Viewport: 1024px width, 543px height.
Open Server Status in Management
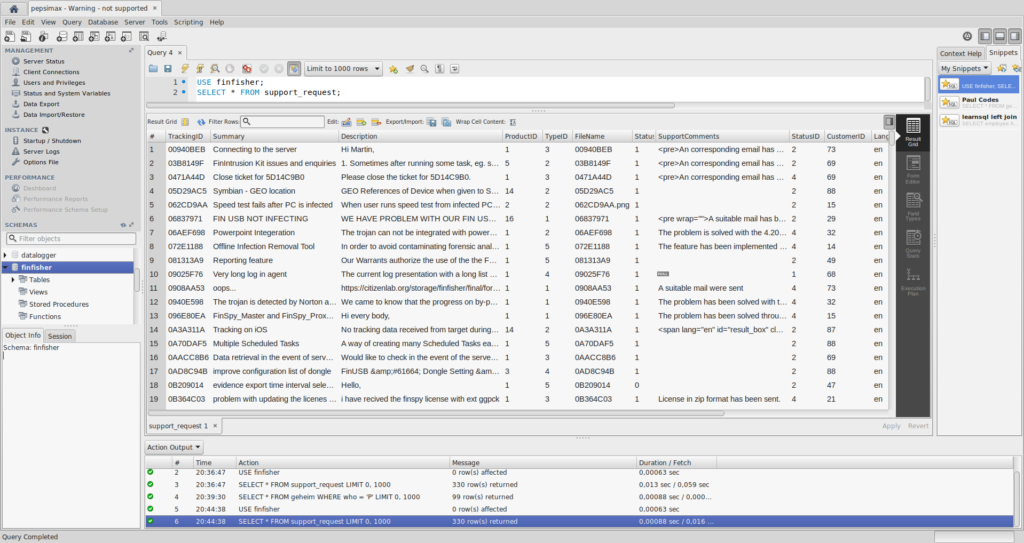click(43, 61)
